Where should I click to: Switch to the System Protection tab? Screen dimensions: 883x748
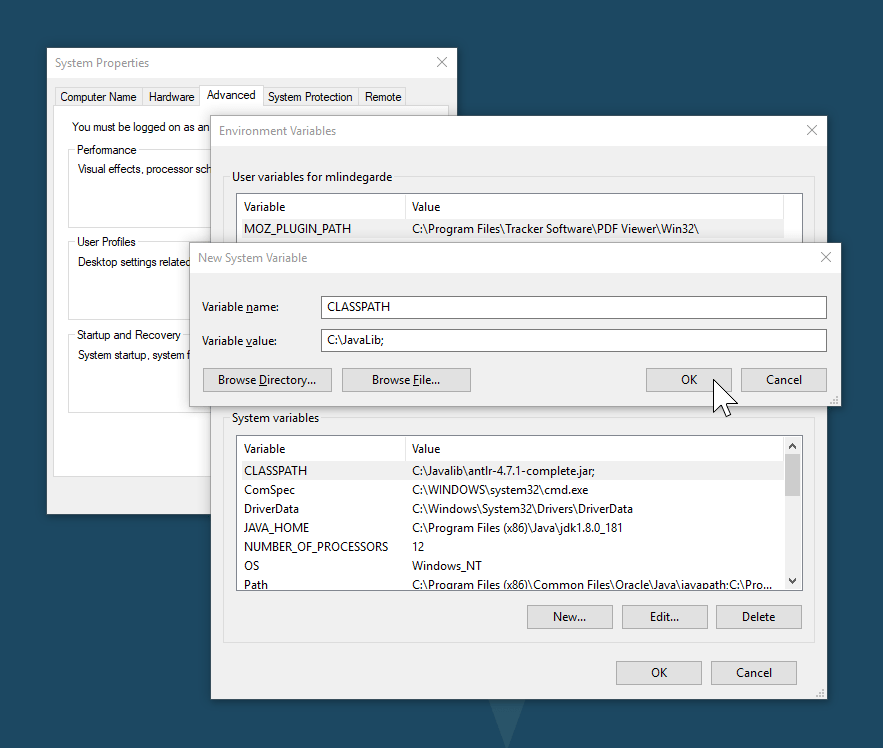(x=310, y=96)
